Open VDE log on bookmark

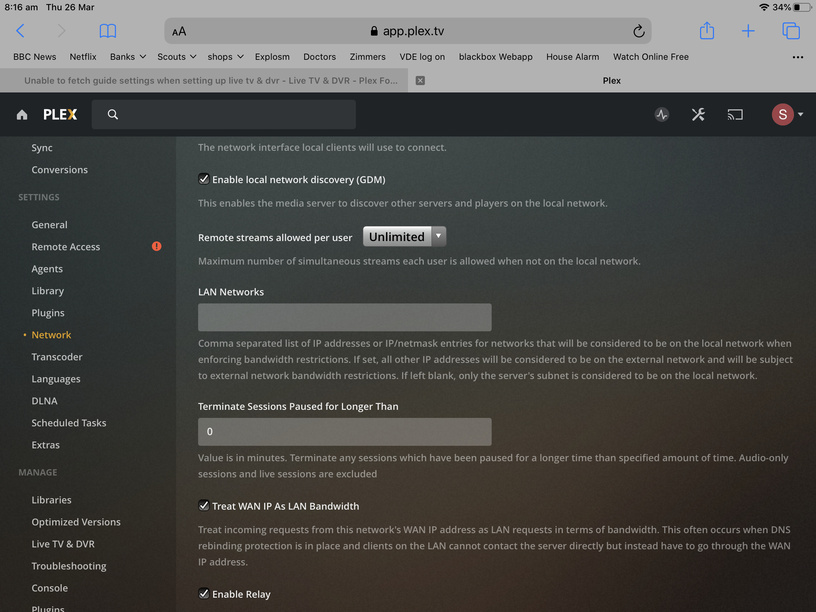coord(422,57)
